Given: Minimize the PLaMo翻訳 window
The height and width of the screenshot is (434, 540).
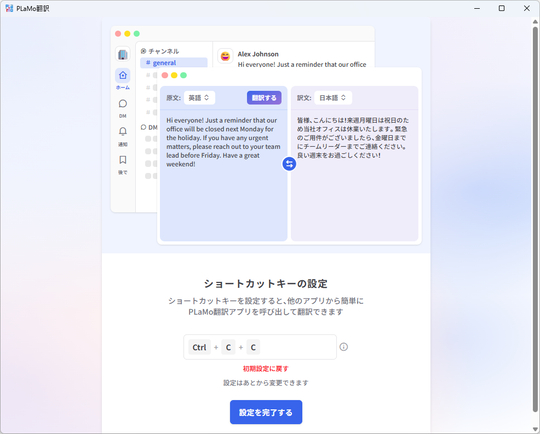Looking at the screenshot, I should pyautogui.click(x=477, y=8).
